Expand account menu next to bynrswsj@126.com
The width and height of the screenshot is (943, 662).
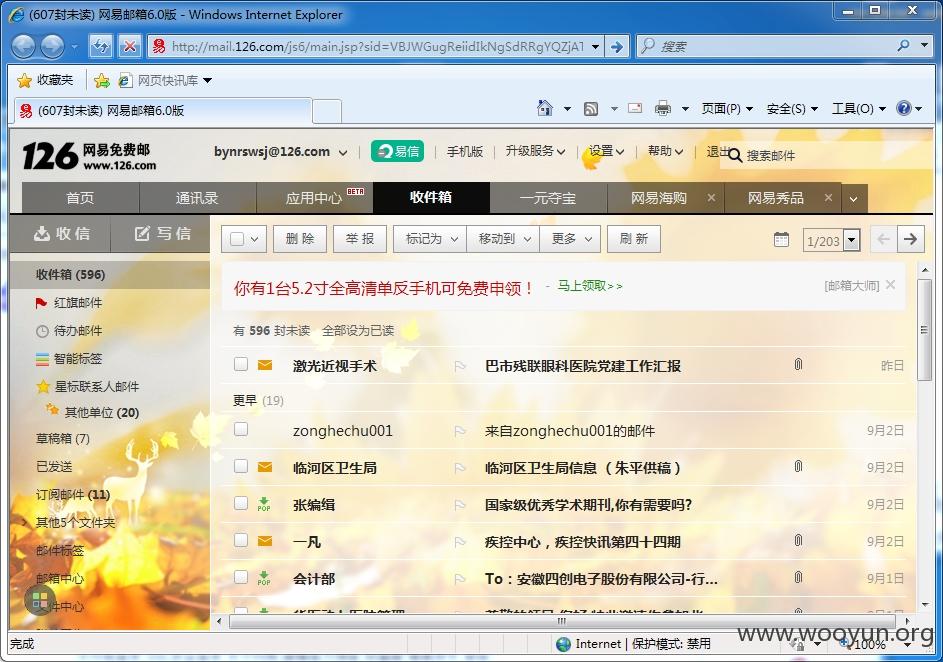click(x=343, y=153)
